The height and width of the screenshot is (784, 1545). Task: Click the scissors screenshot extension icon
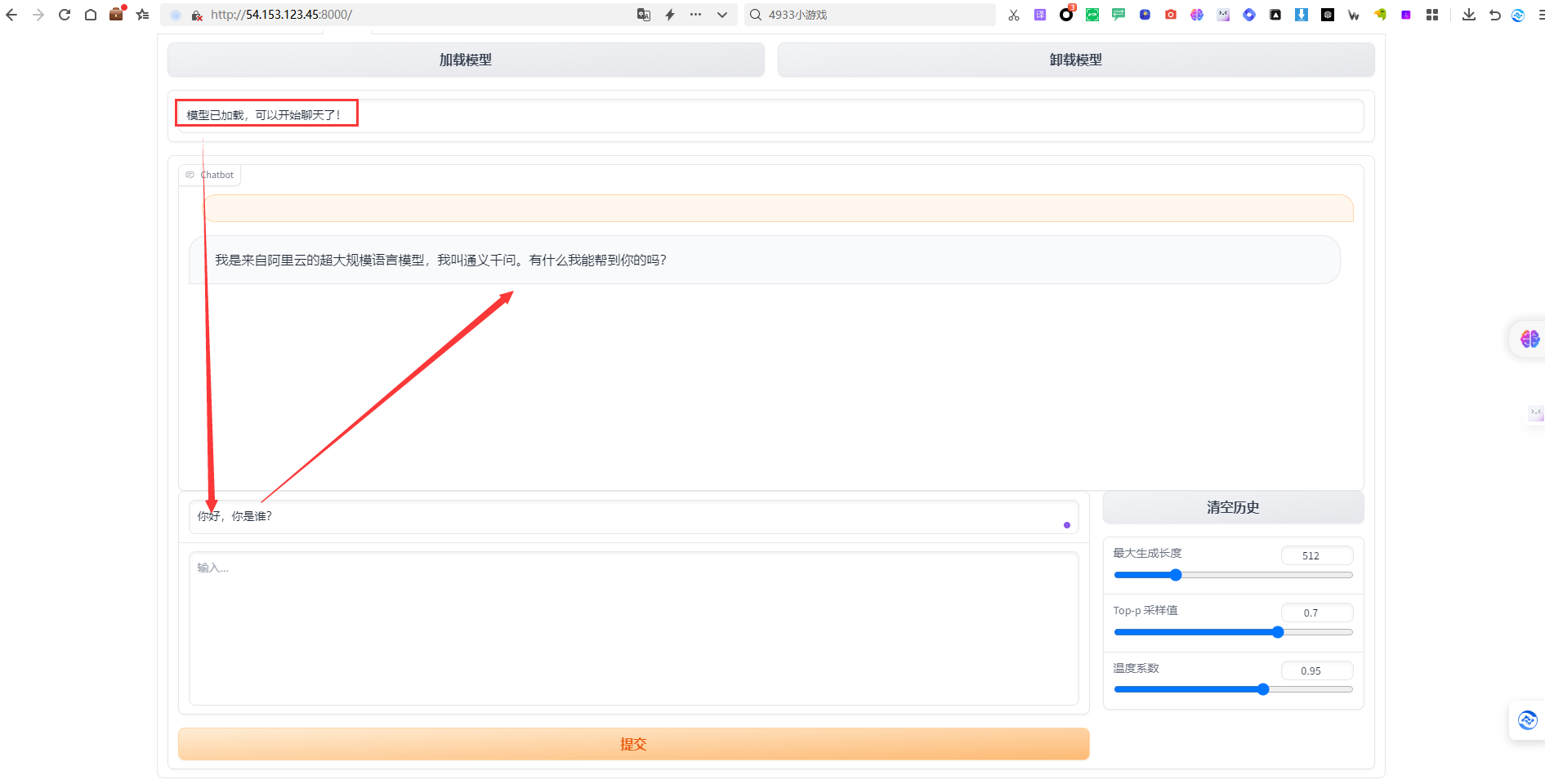(1014, 15)
